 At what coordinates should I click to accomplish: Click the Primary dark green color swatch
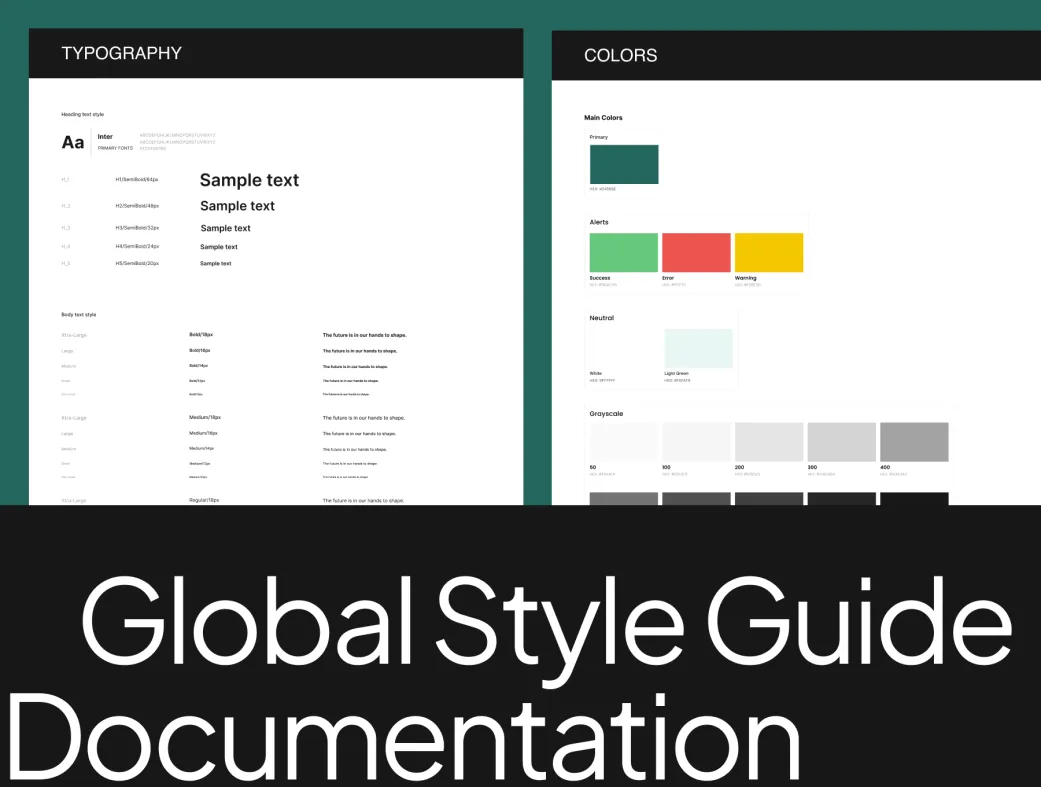624,164
